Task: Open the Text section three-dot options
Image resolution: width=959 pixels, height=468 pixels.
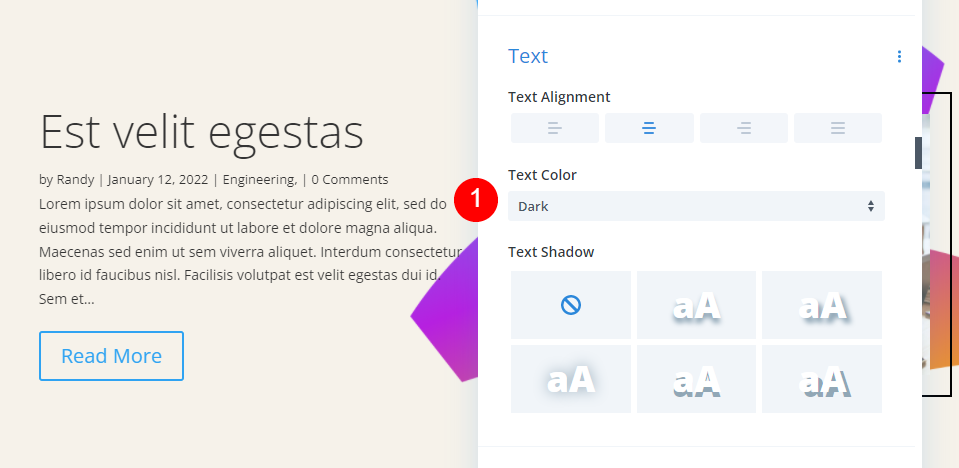Action: [x=899, y=57]
